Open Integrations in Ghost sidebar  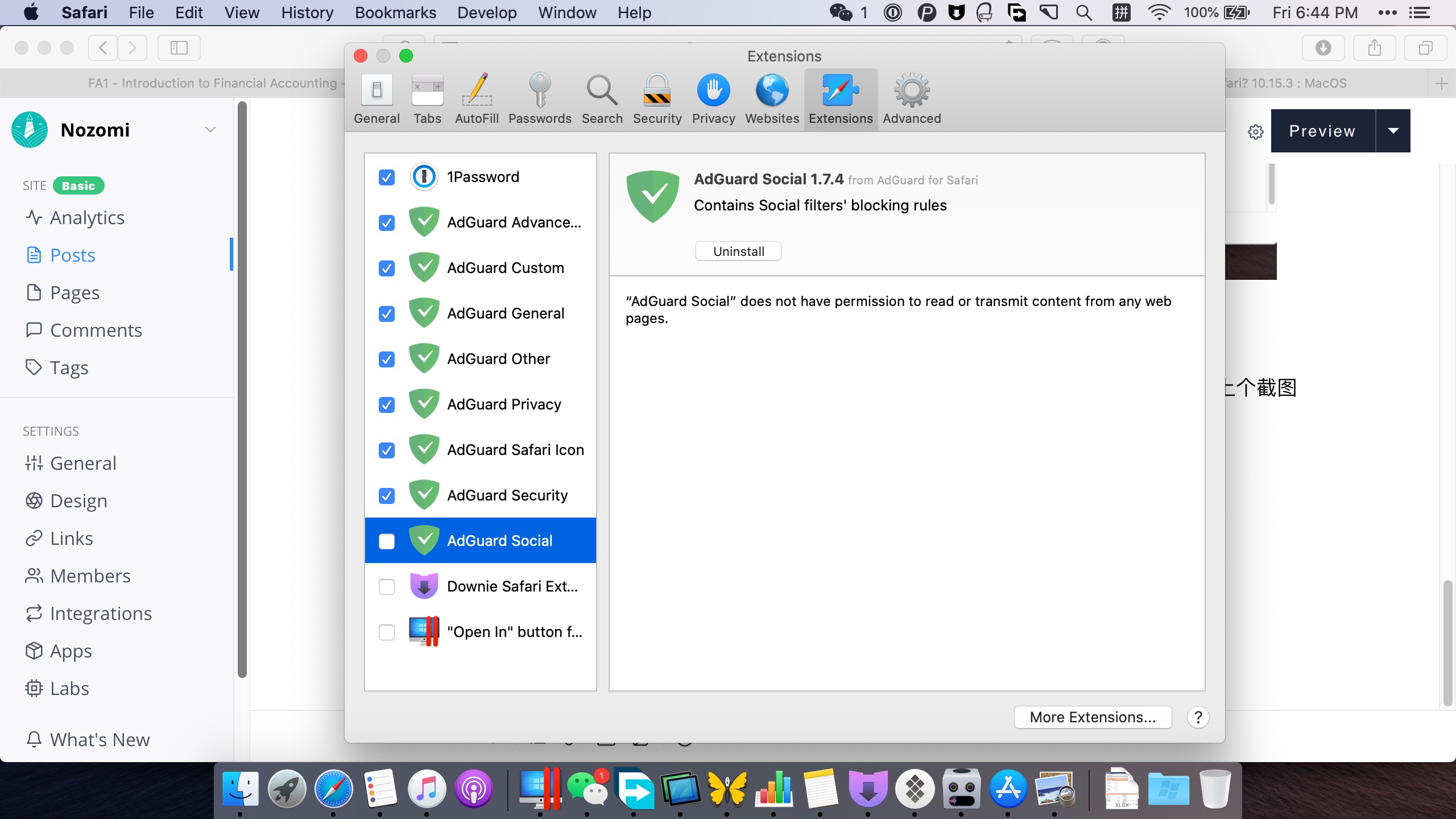[x=89, y=614]
